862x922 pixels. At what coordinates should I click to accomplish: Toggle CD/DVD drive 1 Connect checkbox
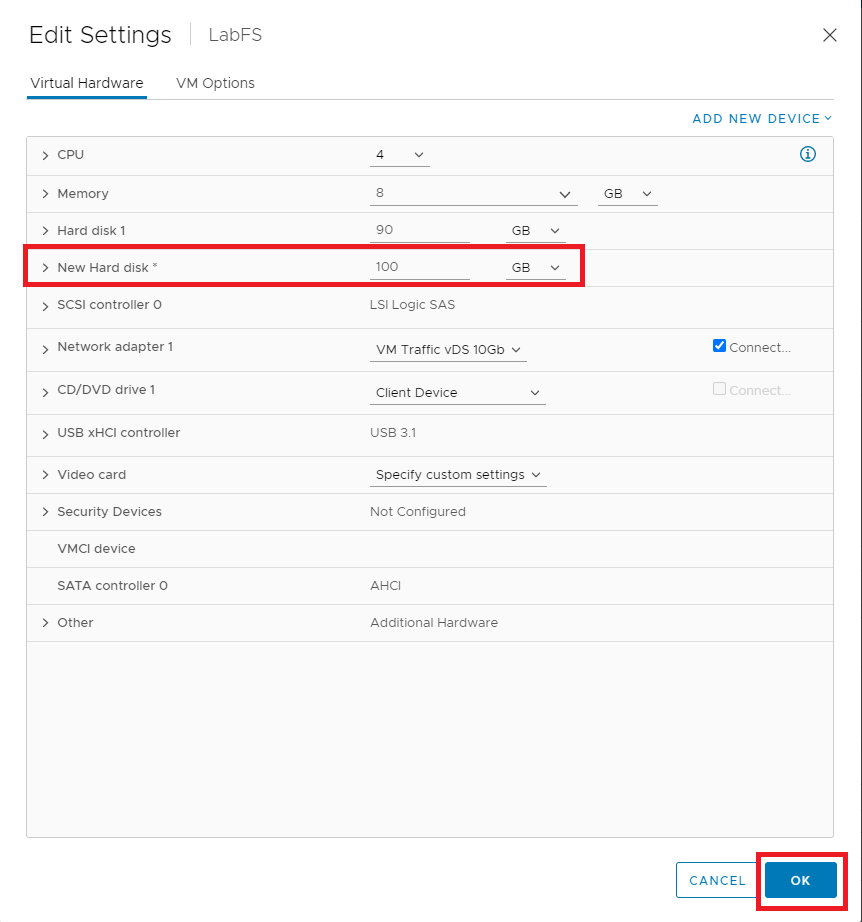pyautogui.click(x=719, y=389)
